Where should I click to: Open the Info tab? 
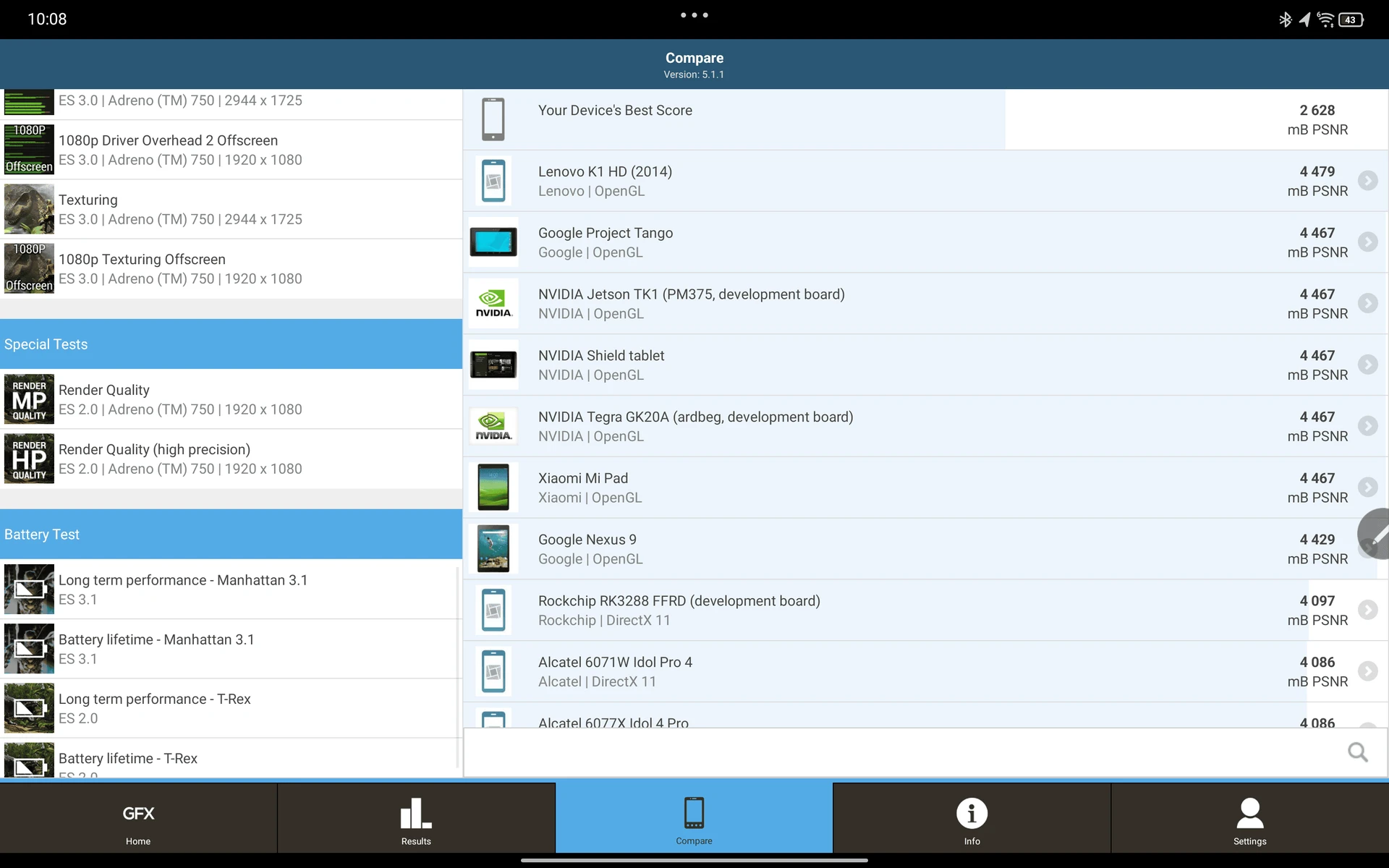tap(972, 818)
